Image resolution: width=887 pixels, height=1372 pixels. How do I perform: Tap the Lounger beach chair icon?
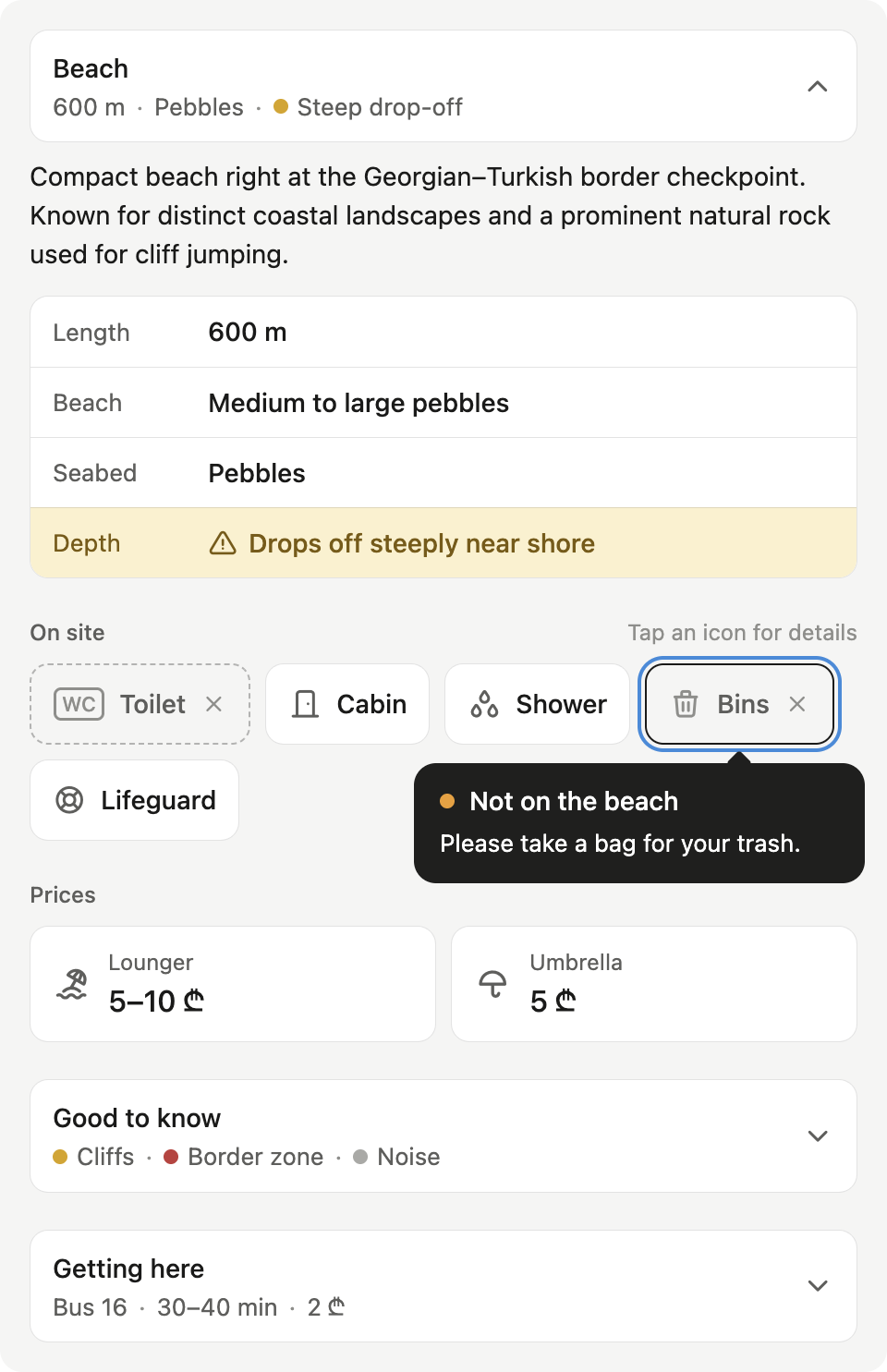pyautogui.click(x=72, y=984)
